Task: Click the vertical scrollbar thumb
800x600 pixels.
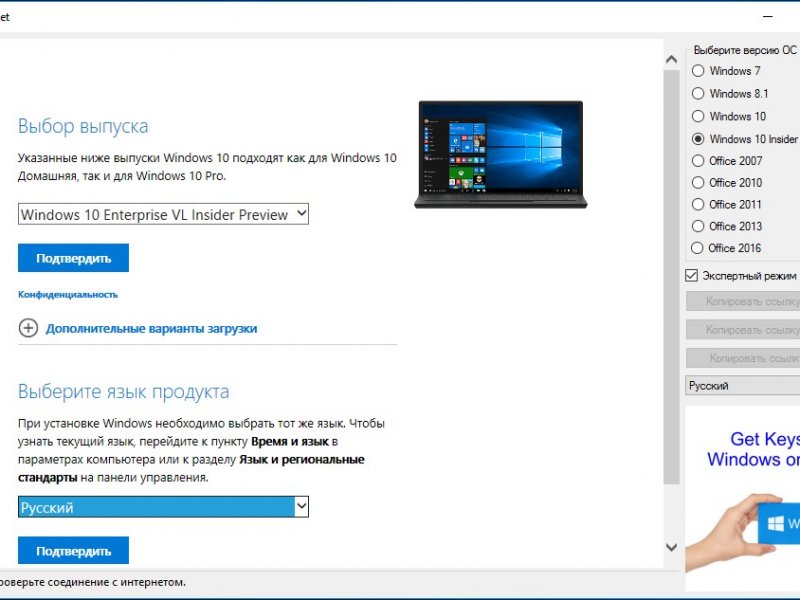Action: (x=671, y=277)
